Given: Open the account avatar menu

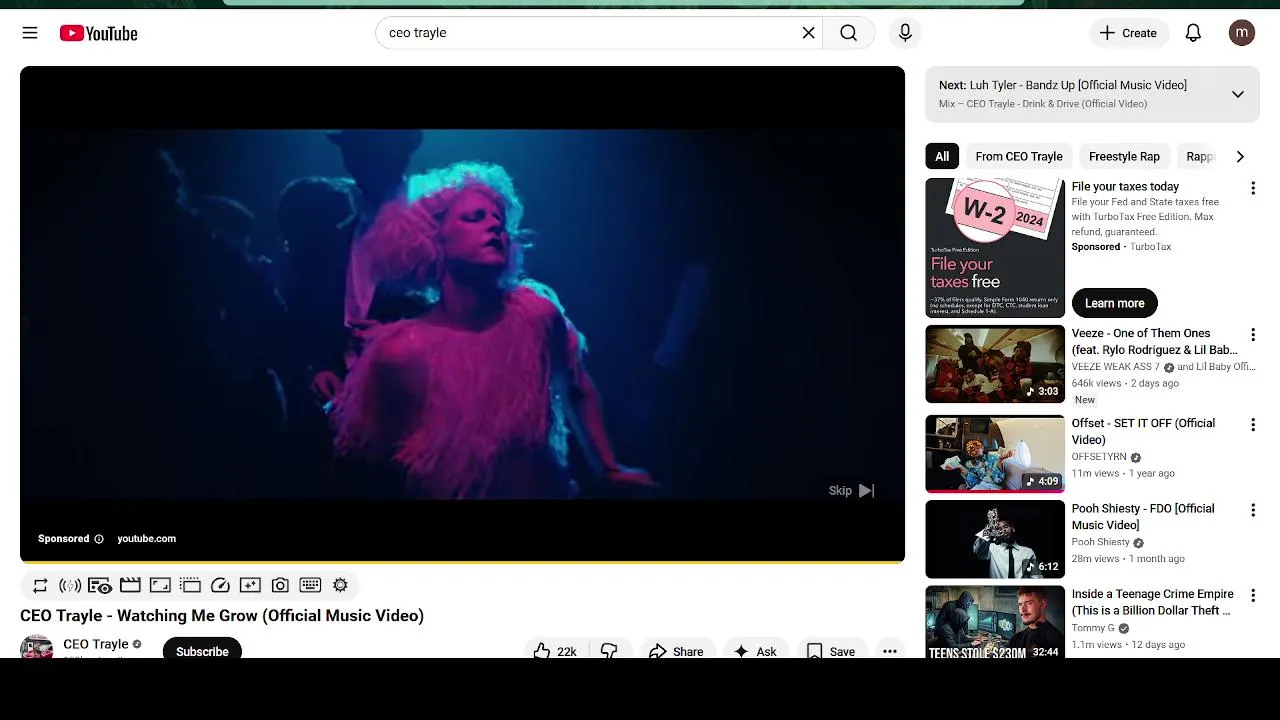Looking at the screenshot, I should (1242, 33).
